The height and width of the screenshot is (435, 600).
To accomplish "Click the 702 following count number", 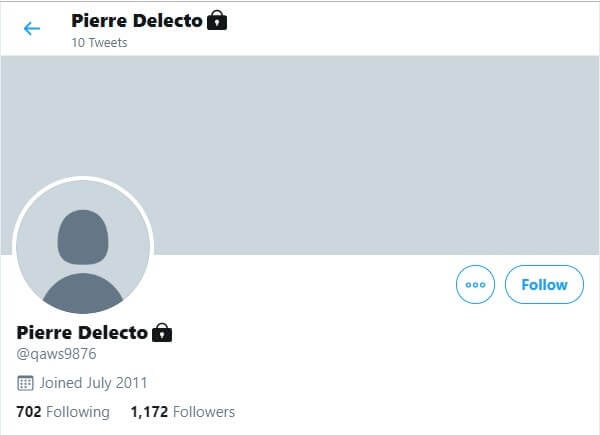I will [29, 412].
